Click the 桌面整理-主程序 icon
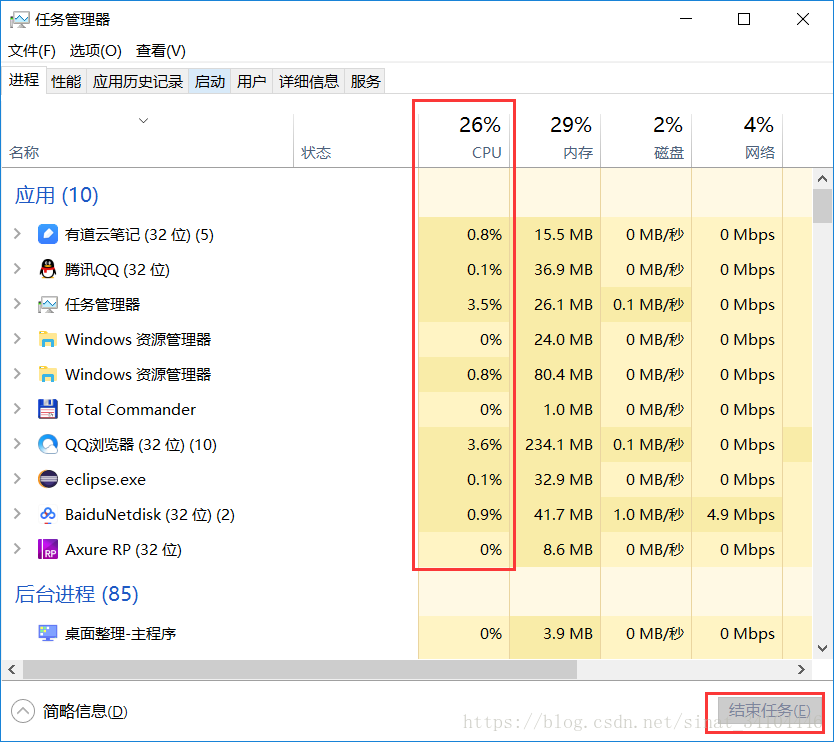The height and width of the screenshot is (742, 834). point(48,633)
